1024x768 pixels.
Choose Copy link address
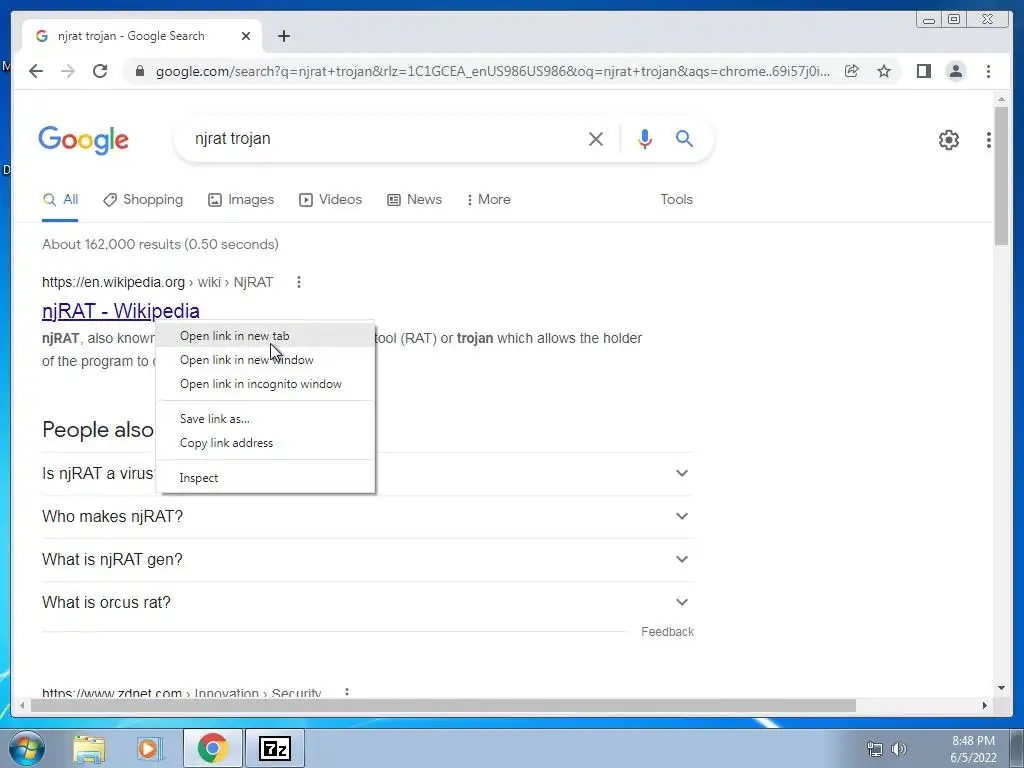click(266, 443)
